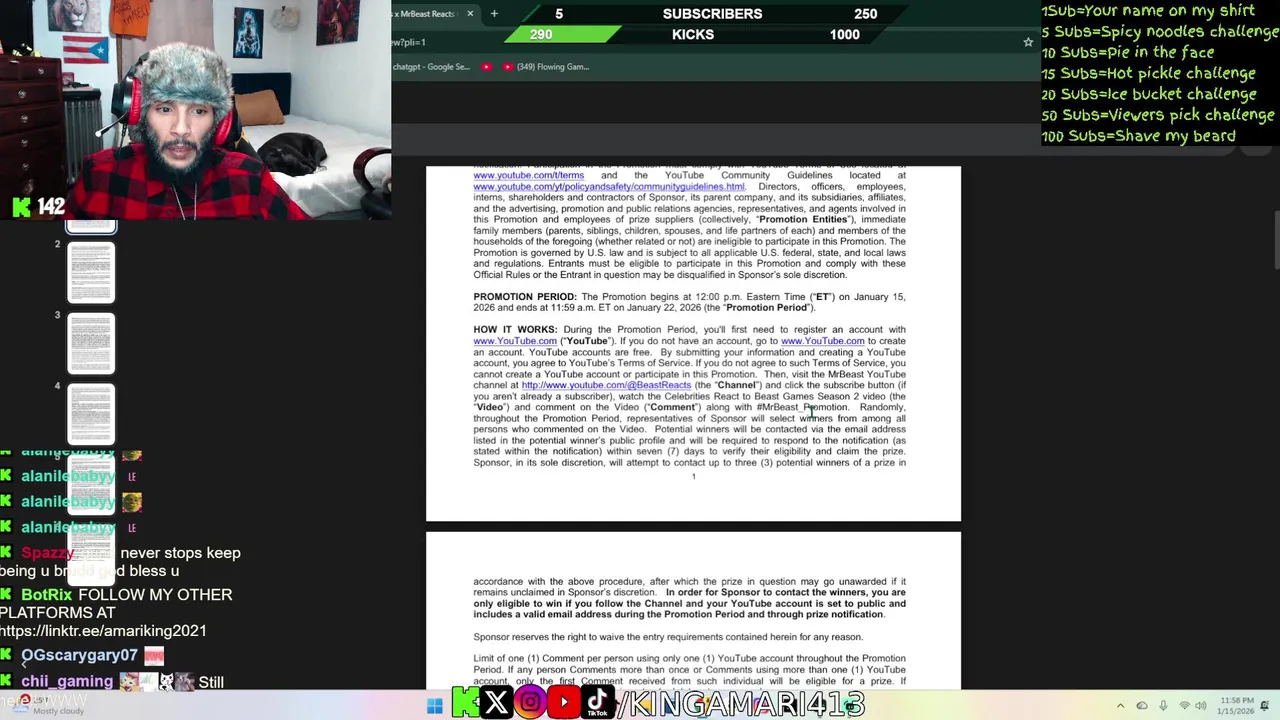The width and height of the screenshot is (1280, 720).
Task: Open the www.youtube.com/t/terms link
Action: pos(528,175)
